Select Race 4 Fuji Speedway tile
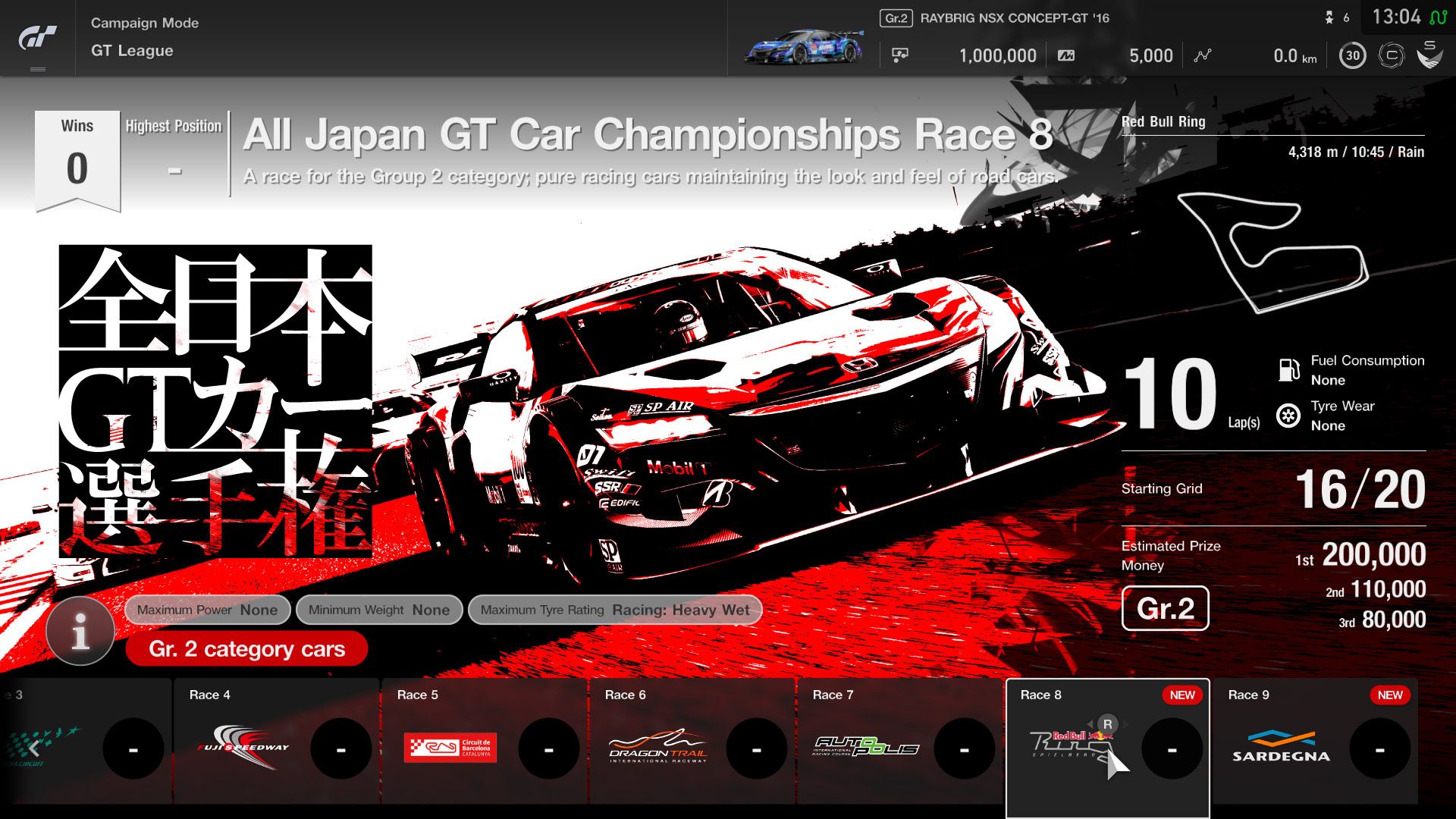 click(x=276, y=741)
